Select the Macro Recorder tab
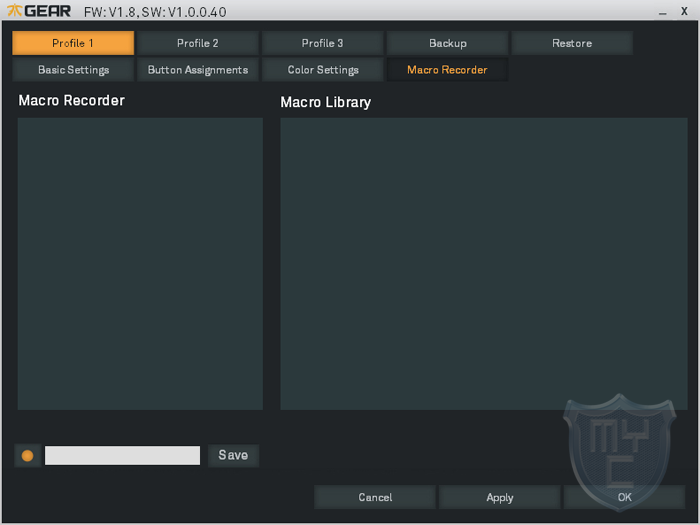700x525 pixels. pyautogui.click(x=447, y=70)
